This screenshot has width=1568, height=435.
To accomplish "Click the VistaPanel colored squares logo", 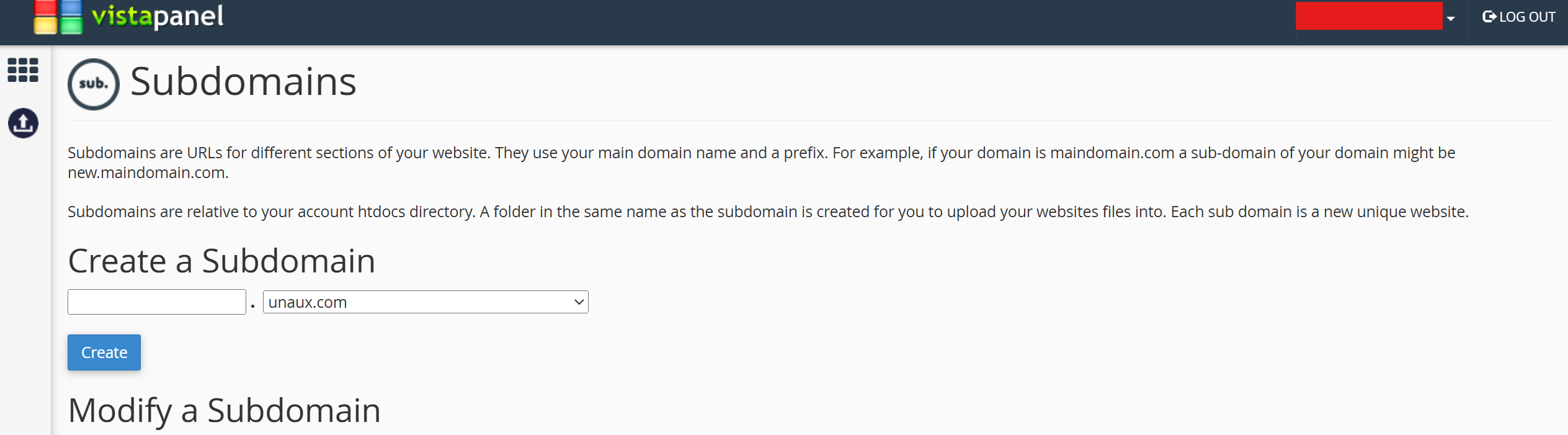I will (58, 17).
